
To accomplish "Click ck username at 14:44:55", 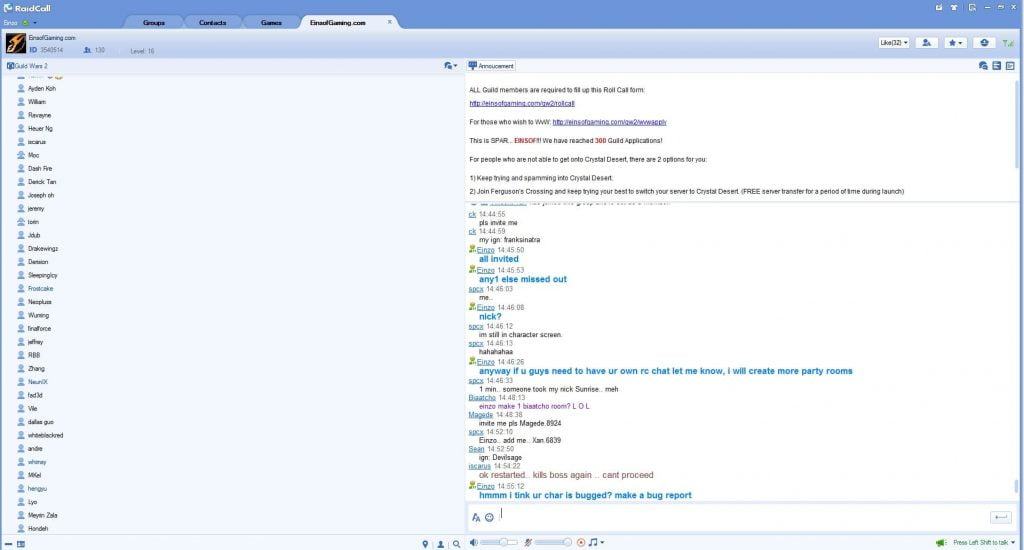I will click(472, 214).
